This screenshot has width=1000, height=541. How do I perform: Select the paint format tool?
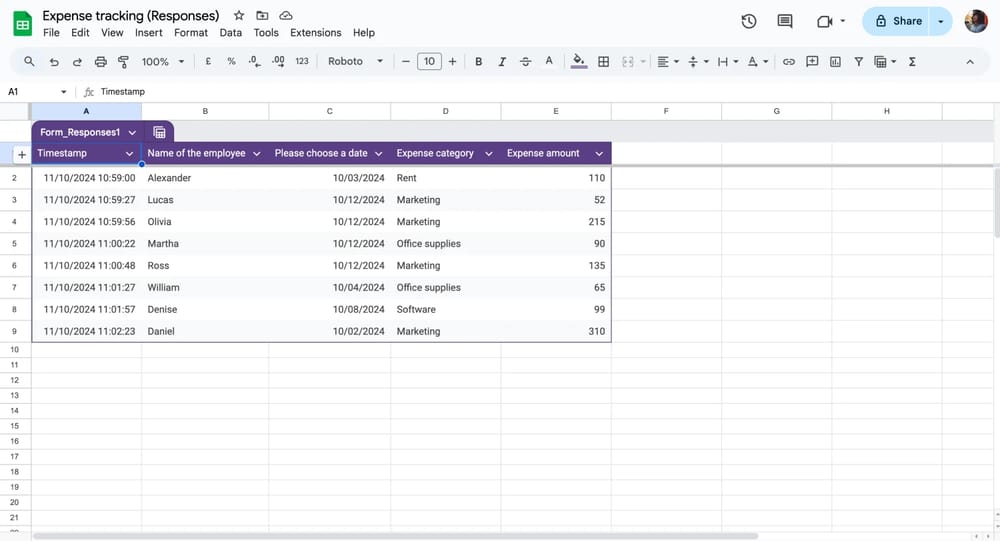pos(124,62)
